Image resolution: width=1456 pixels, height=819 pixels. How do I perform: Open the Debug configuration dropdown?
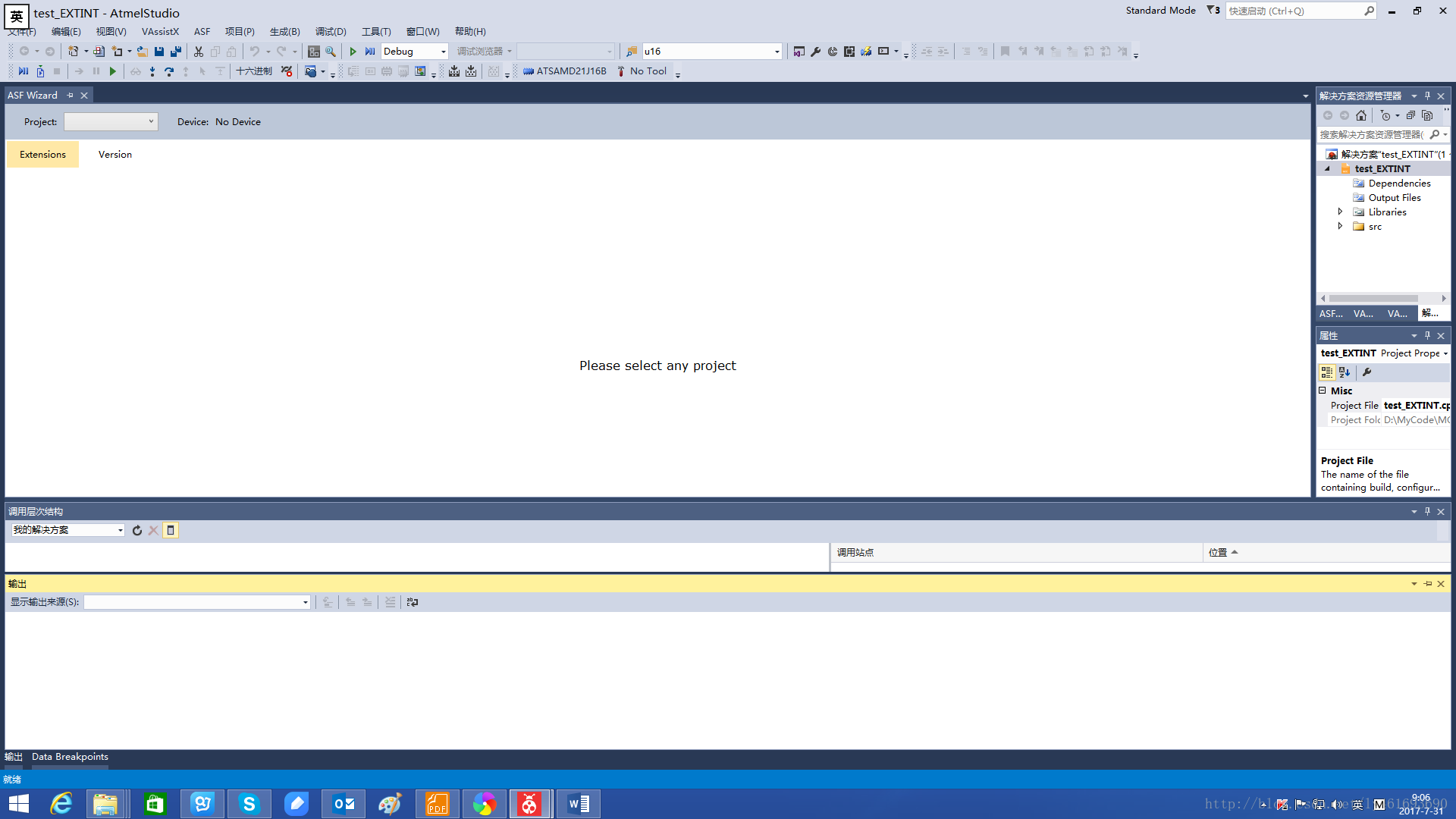(444, 52)
